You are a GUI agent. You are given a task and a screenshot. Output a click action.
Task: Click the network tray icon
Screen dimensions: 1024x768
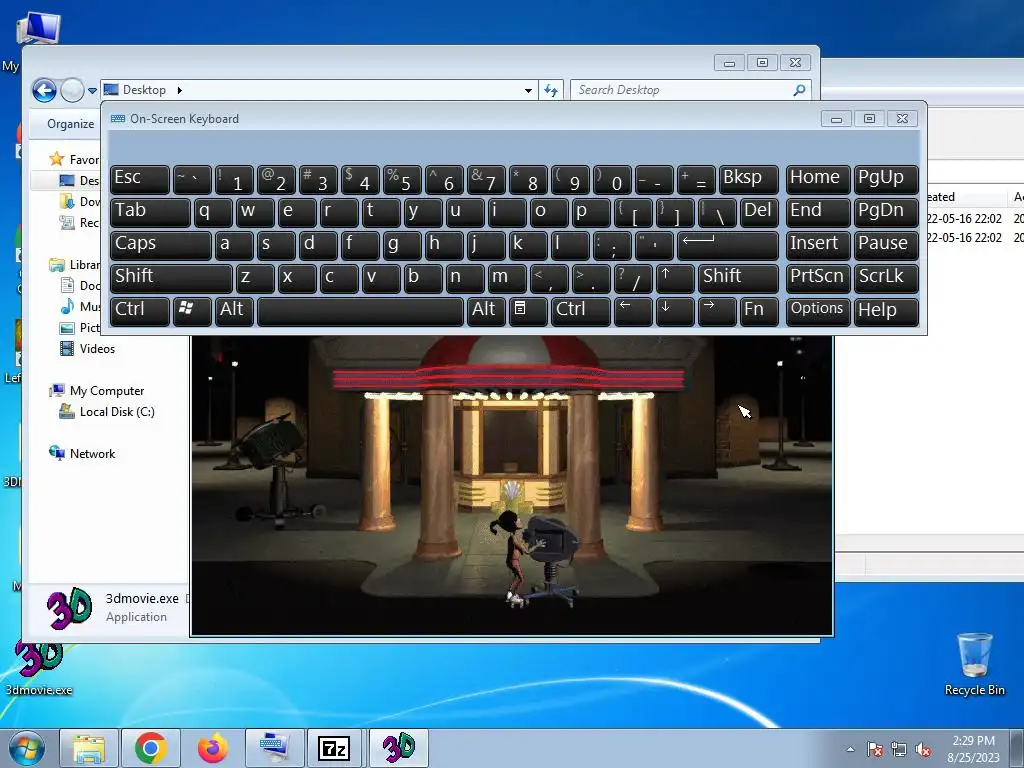(899, 749)
